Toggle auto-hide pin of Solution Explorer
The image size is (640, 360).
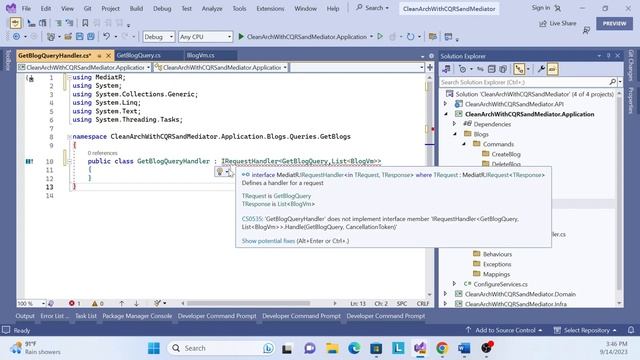[608, 56]
